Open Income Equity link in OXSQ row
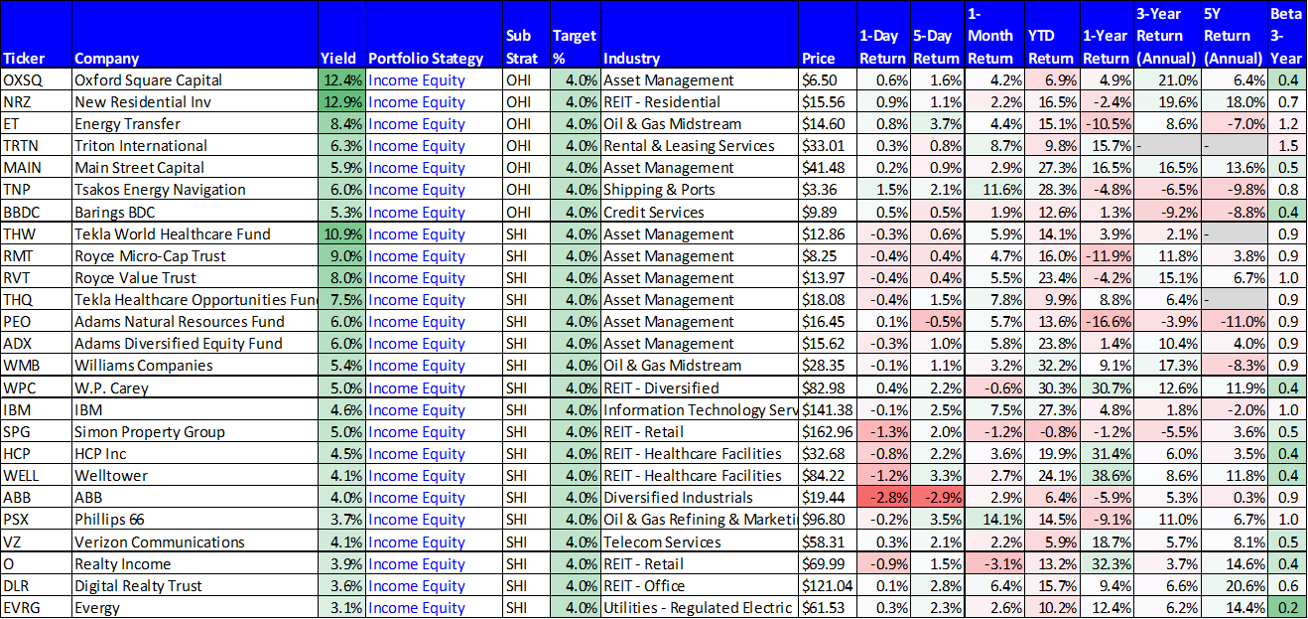1308x619 pixels. (416, 80)
